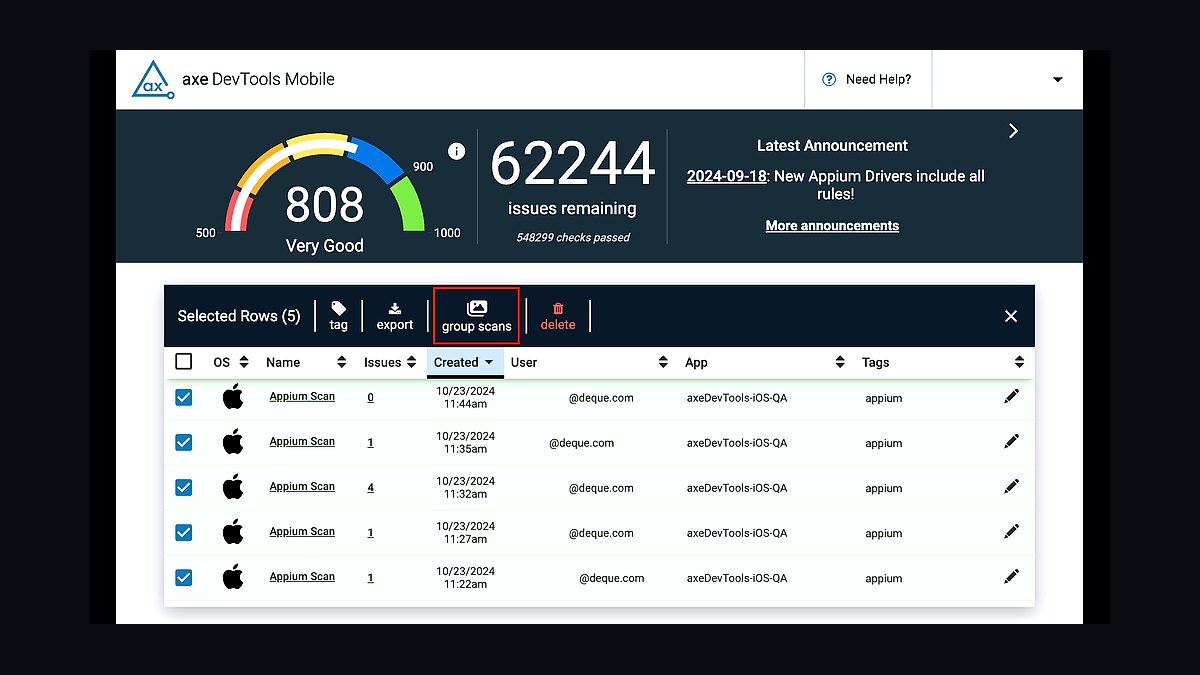This screenshot has width=1200, height=675.
Task: Click the Apple OS icon in 11:35am row
Action: [233, 441]
